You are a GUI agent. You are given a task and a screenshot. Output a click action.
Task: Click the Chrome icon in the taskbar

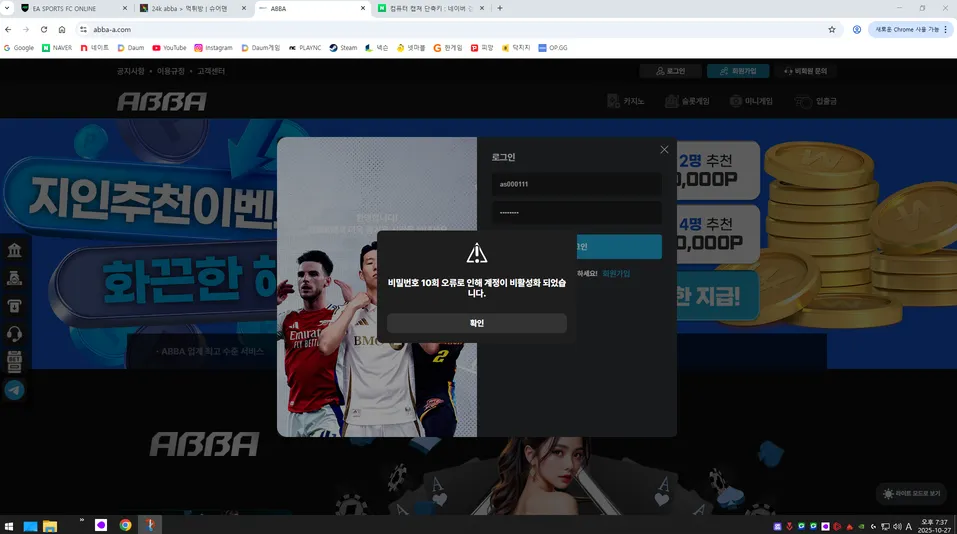click(125, 525)
